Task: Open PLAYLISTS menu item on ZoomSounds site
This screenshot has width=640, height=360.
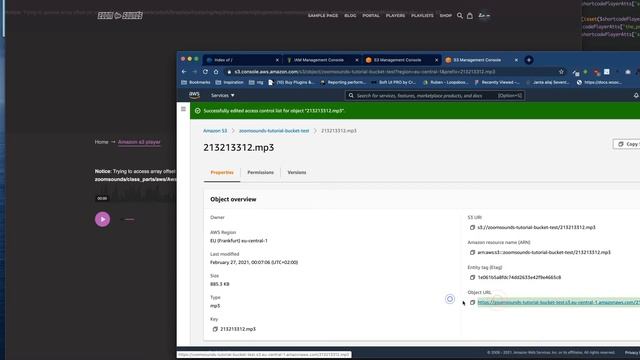Action: coord(422,16)
